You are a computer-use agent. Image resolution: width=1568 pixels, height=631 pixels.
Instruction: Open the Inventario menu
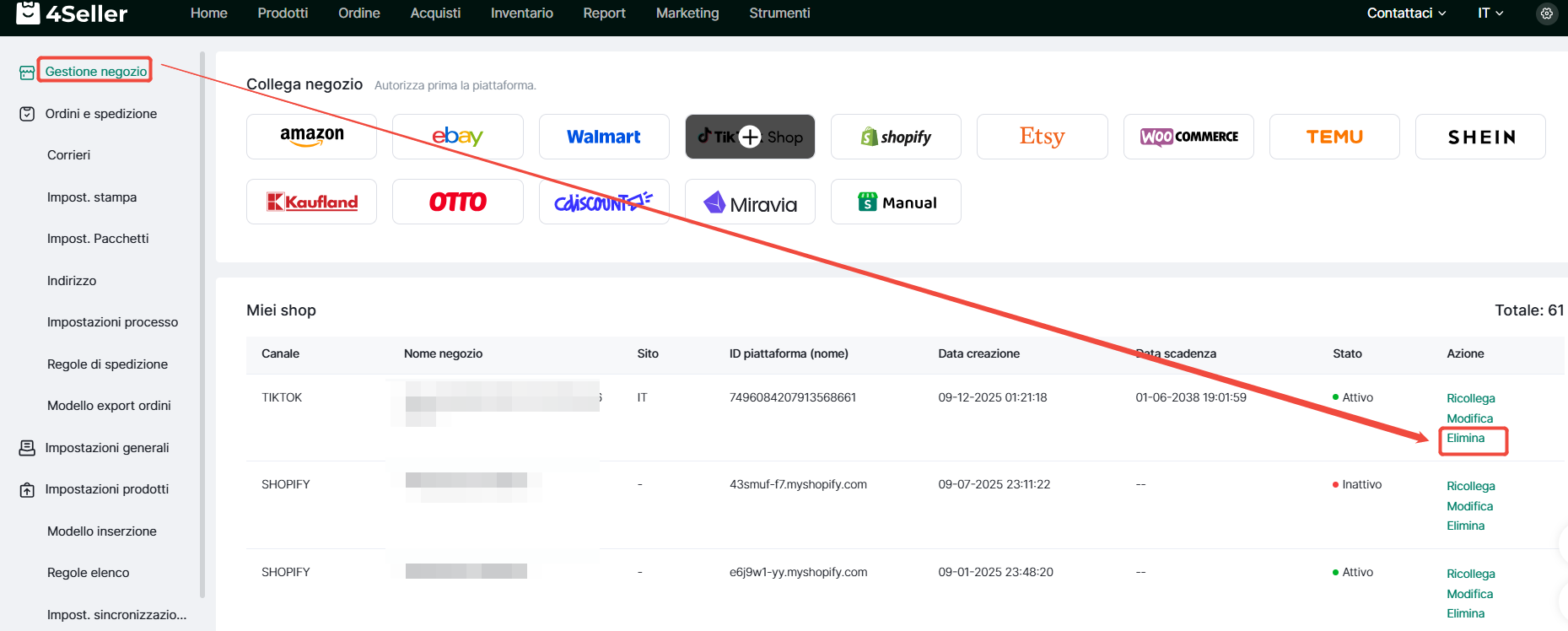pos(521,13)
